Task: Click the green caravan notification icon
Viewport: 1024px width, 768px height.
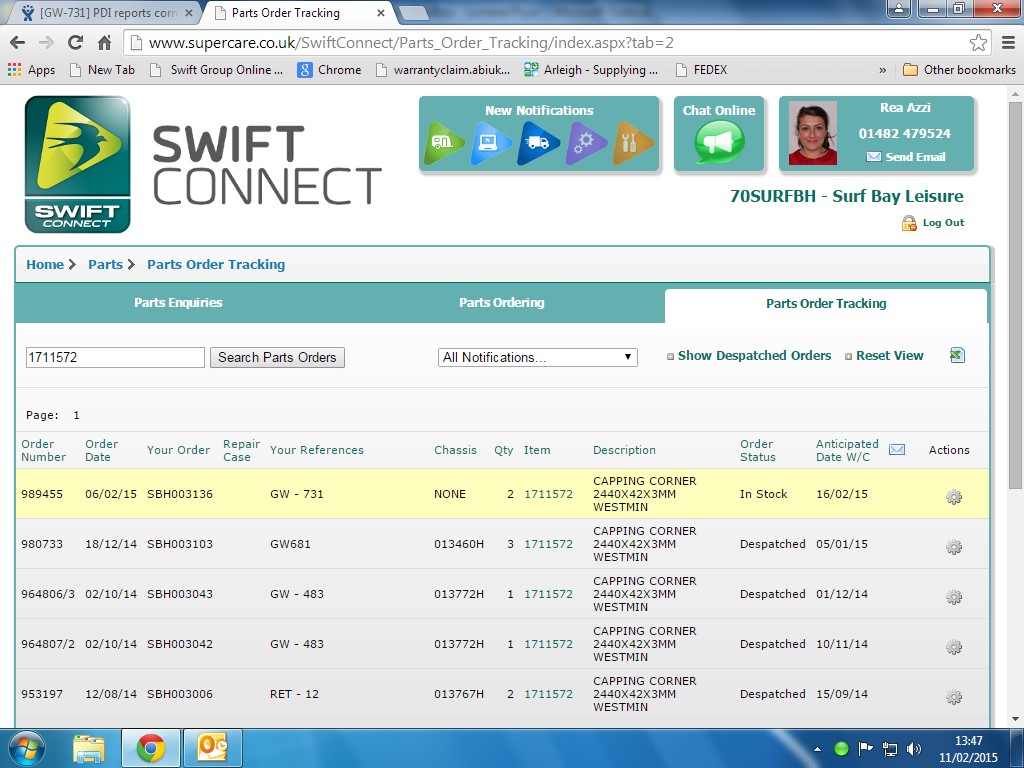Action: pos(445,143)
